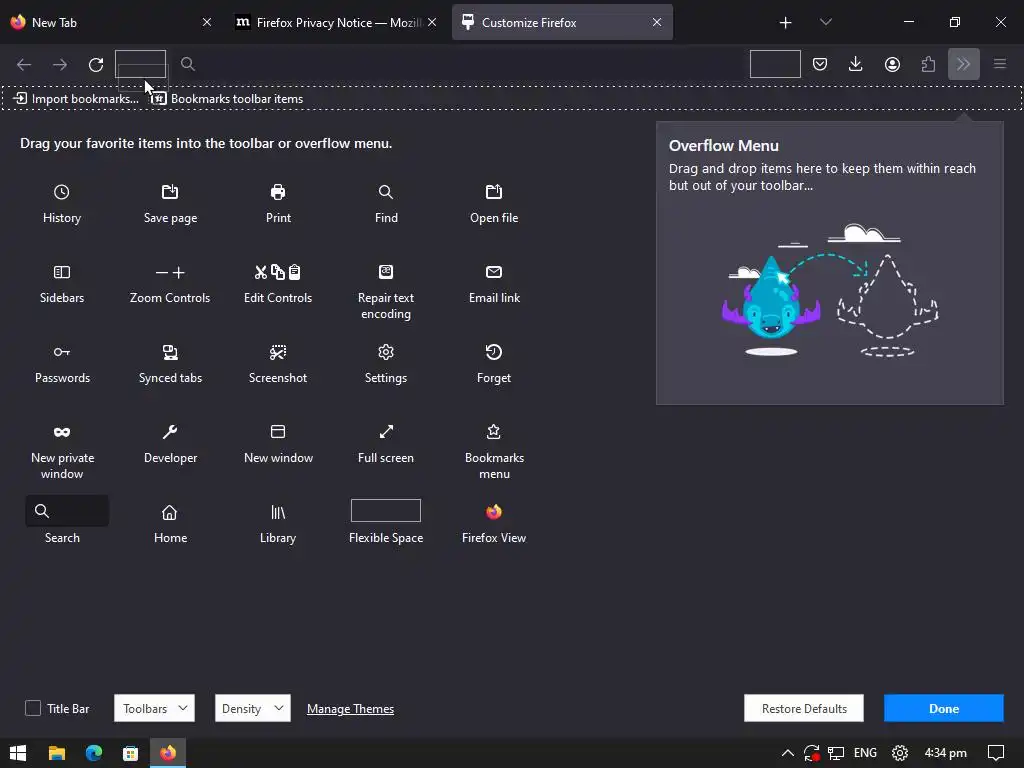
Task: Click the Downloads arrow icon
Action: pos(856,64)
